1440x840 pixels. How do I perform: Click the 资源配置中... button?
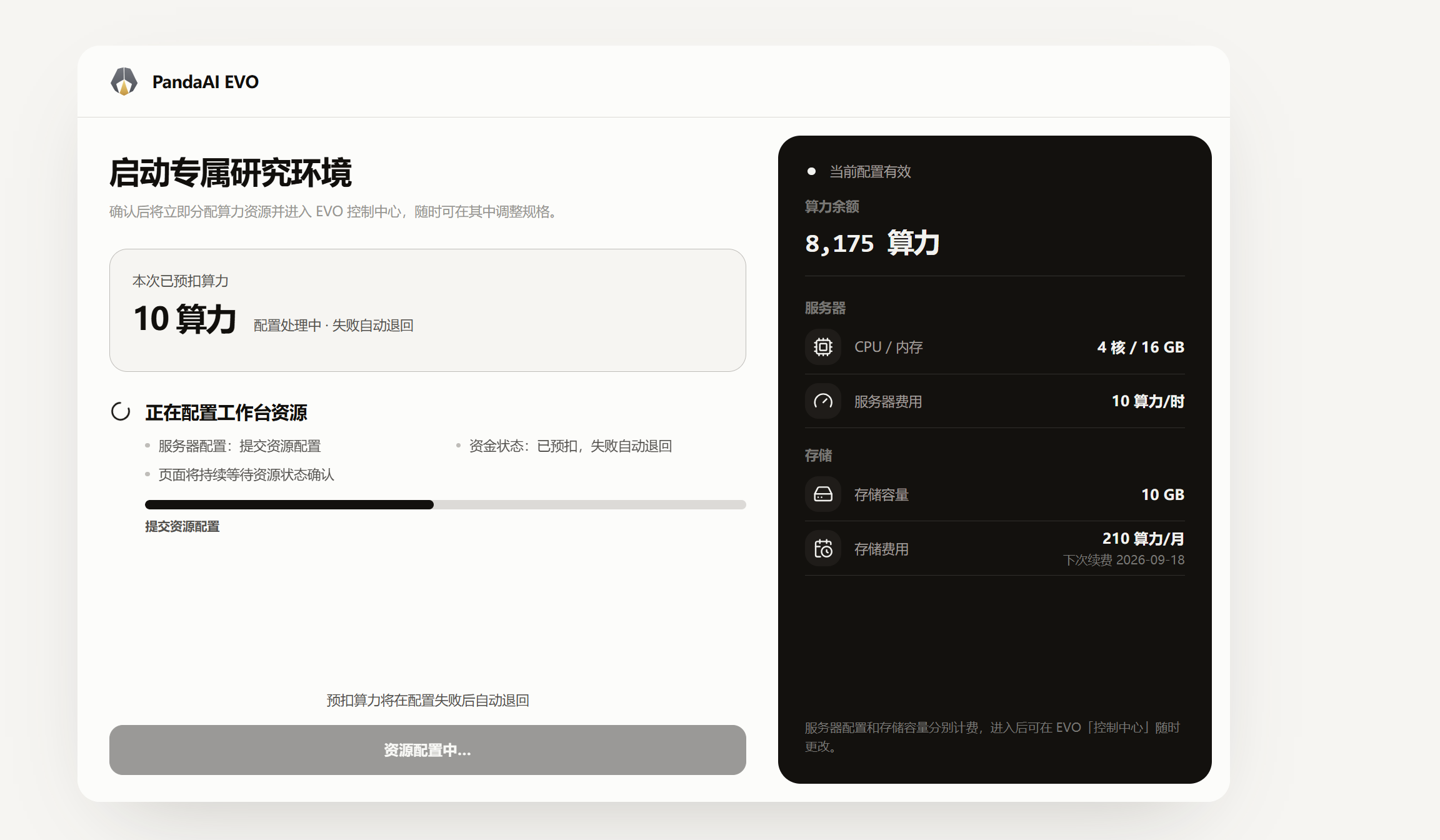[427, 750]
